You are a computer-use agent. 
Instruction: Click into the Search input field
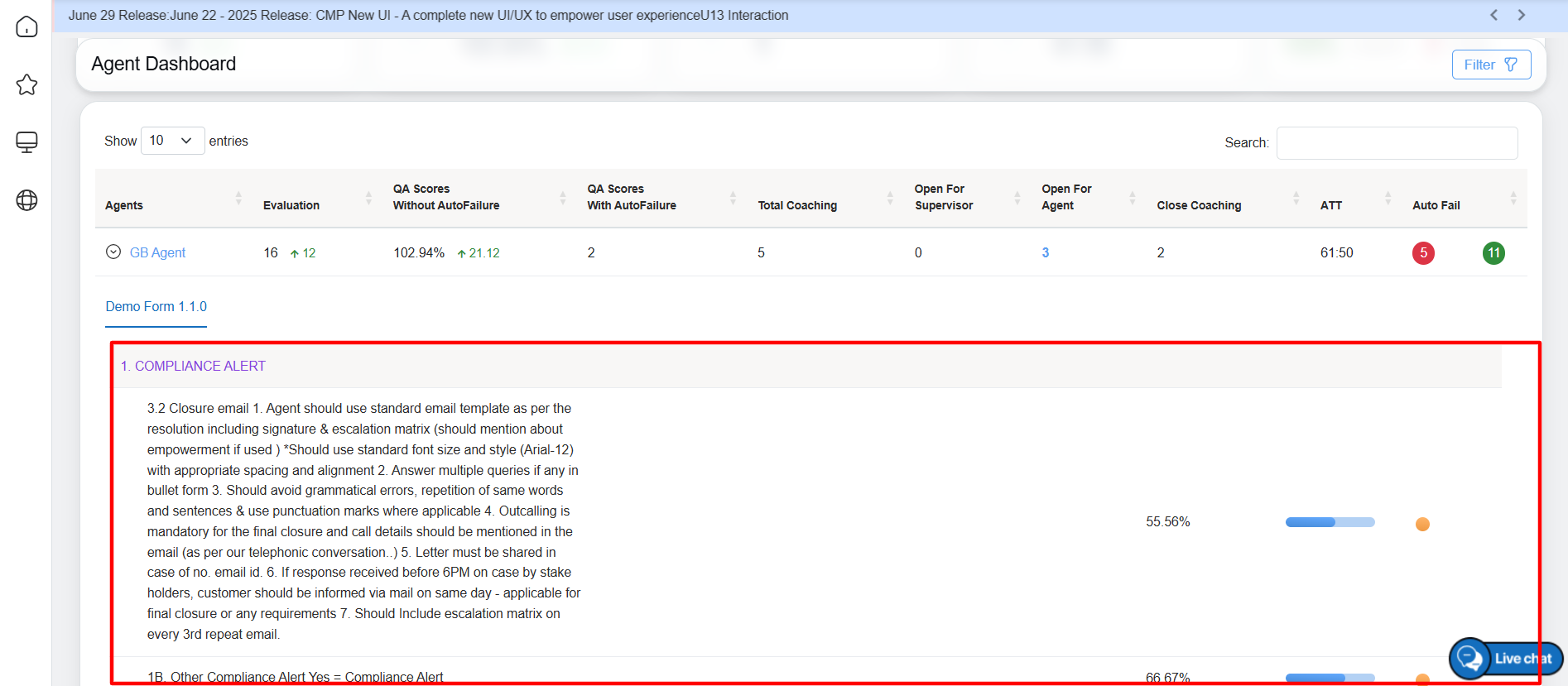[1397, 143]
